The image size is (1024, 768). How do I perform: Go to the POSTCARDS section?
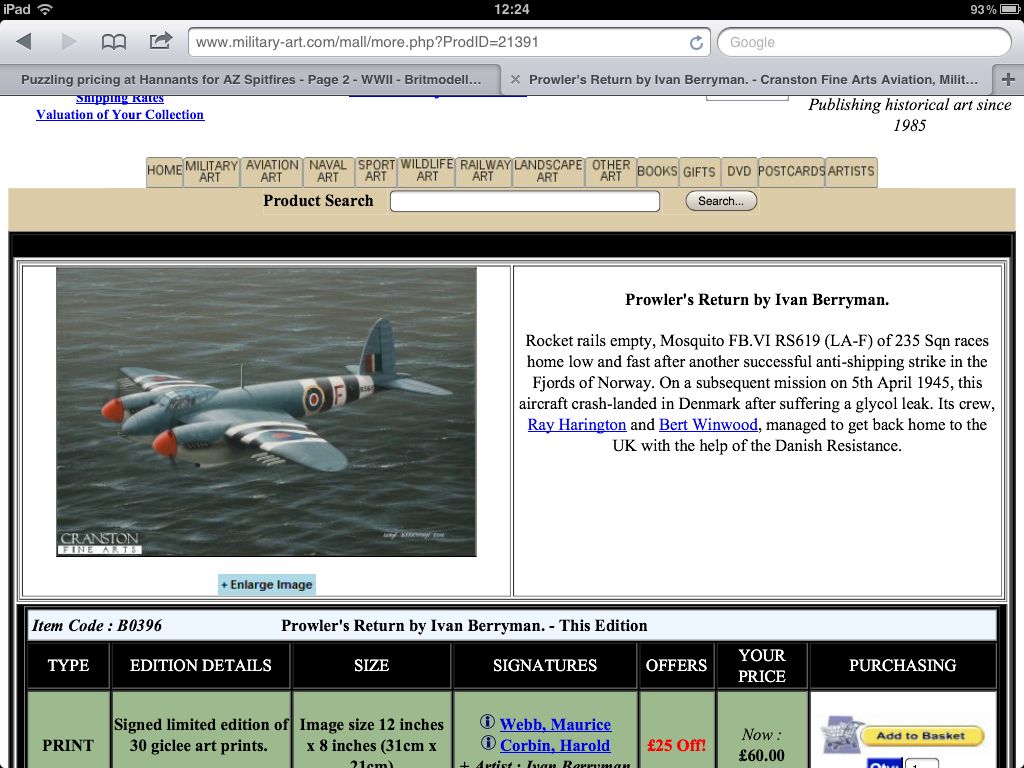(x=791, y=171)
